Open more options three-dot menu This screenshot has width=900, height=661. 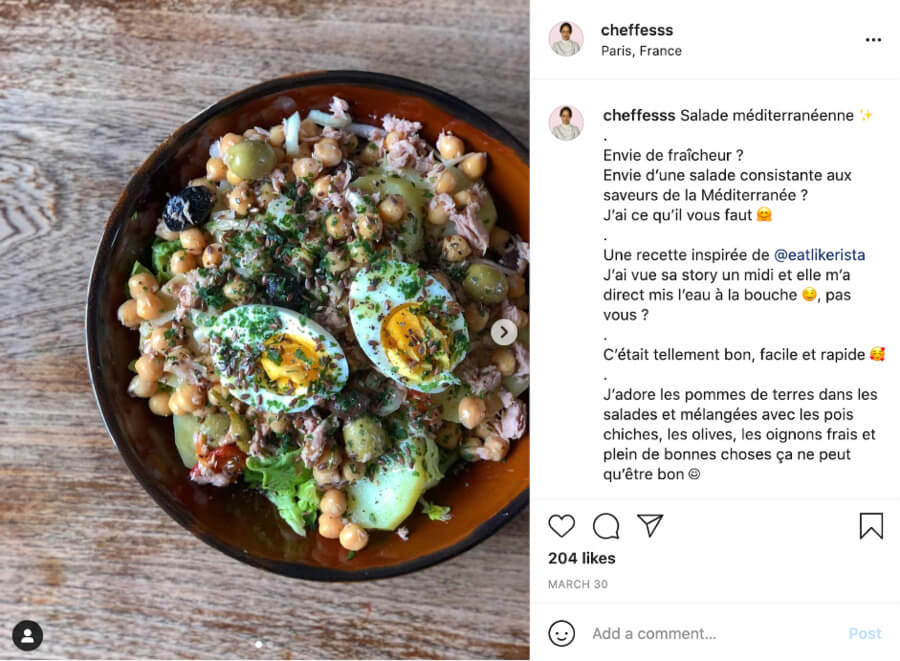tap(873, 40)
